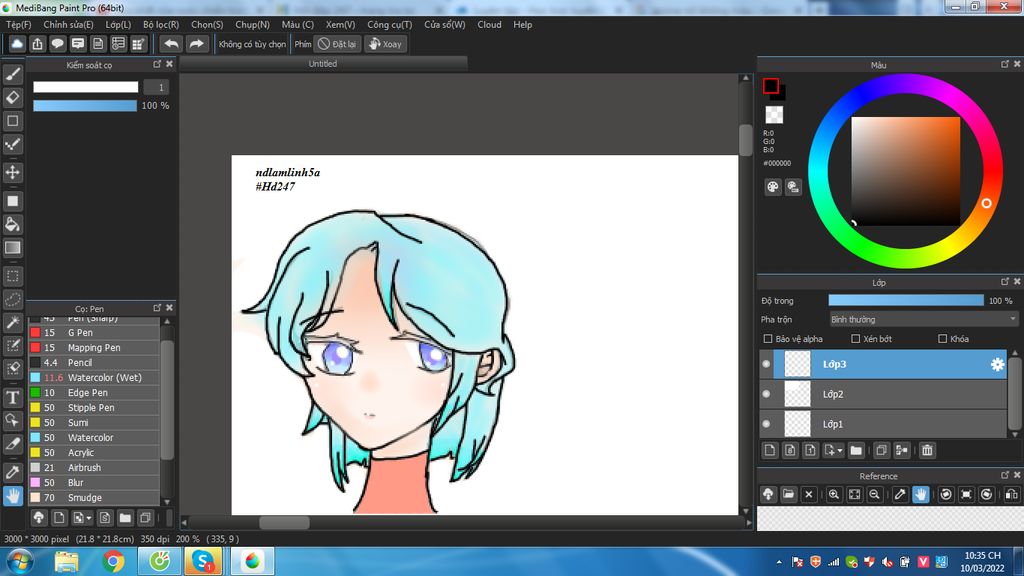This screenshot has width=1024, height=576.
Task: Select the Lasso selection tool
Action: 12,300
